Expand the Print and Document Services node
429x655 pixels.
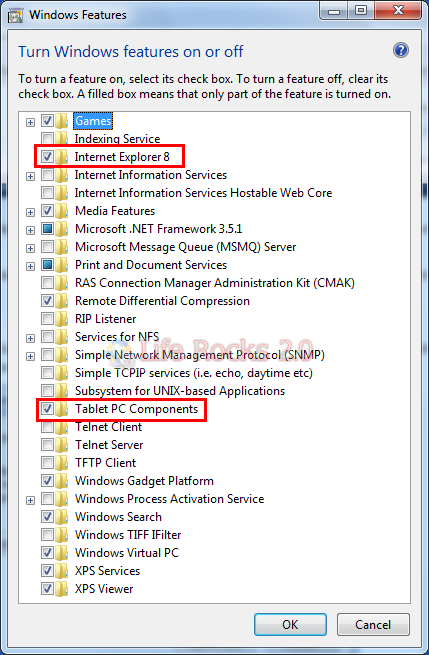(x=30, y=266)
